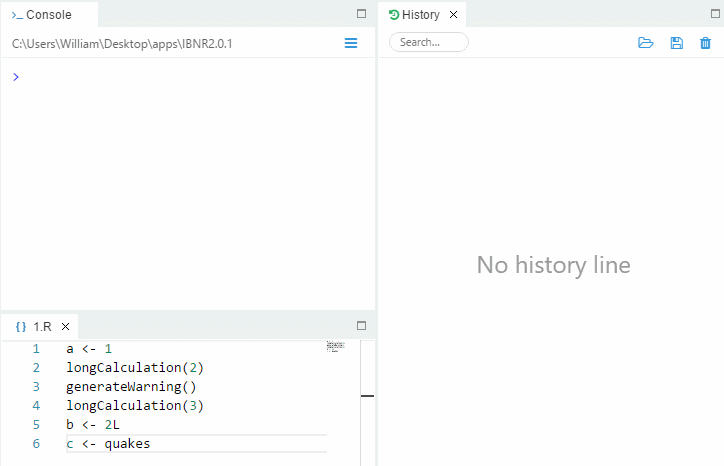Viewport: 724px width, 466px height.
Task: Open the console hamburger menu
Action: click(x=351, y=43)
